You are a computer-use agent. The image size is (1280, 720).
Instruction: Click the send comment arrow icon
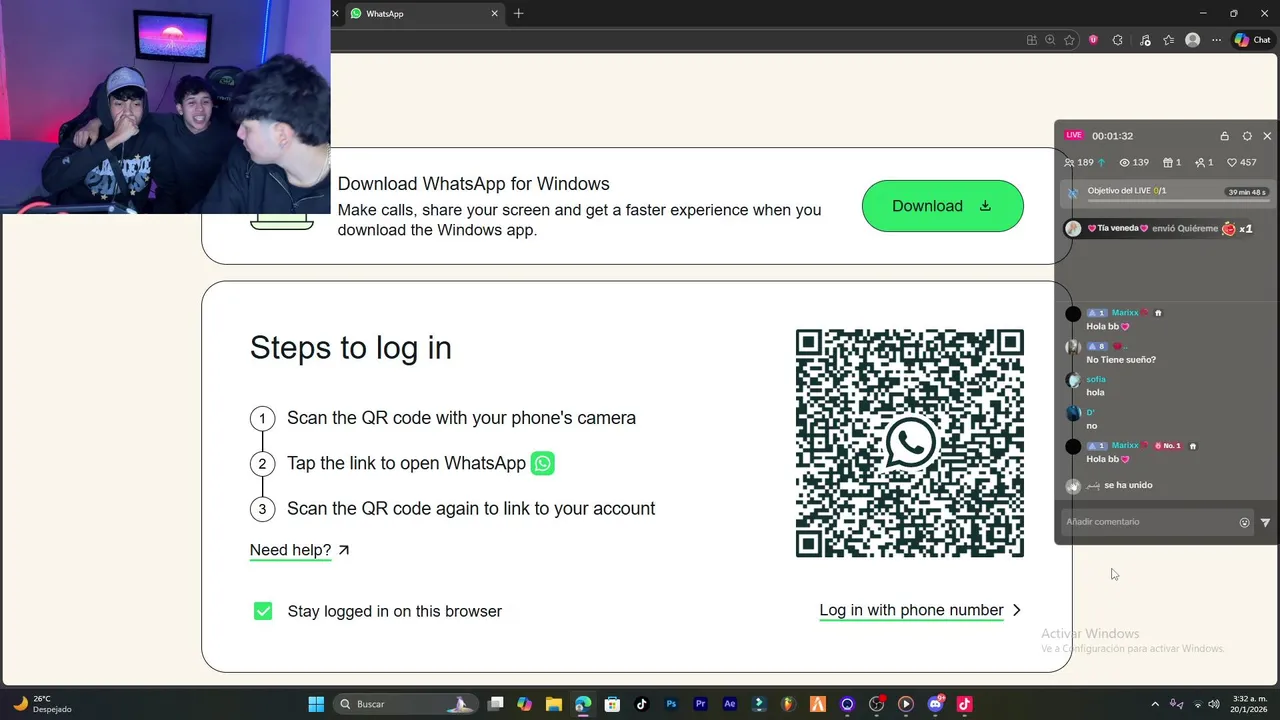click(1265, 522)
